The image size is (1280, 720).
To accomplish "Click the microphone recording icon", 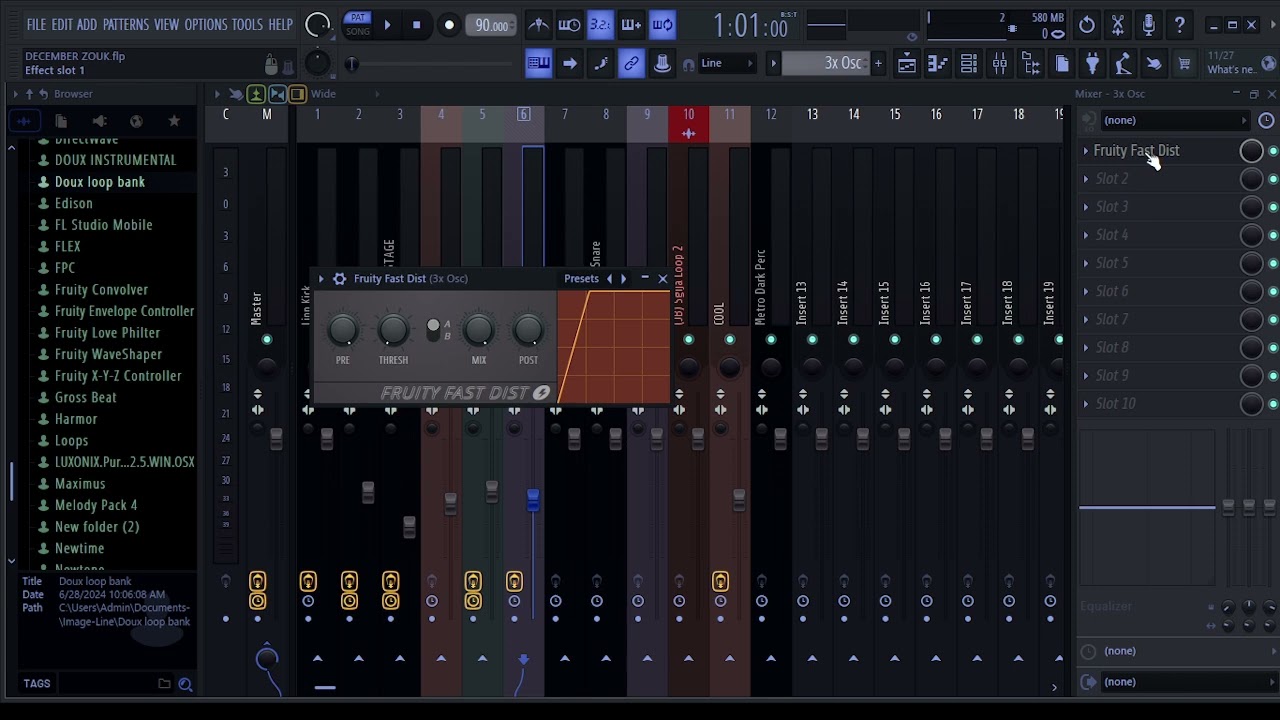I will click(x=1148, y=25).
